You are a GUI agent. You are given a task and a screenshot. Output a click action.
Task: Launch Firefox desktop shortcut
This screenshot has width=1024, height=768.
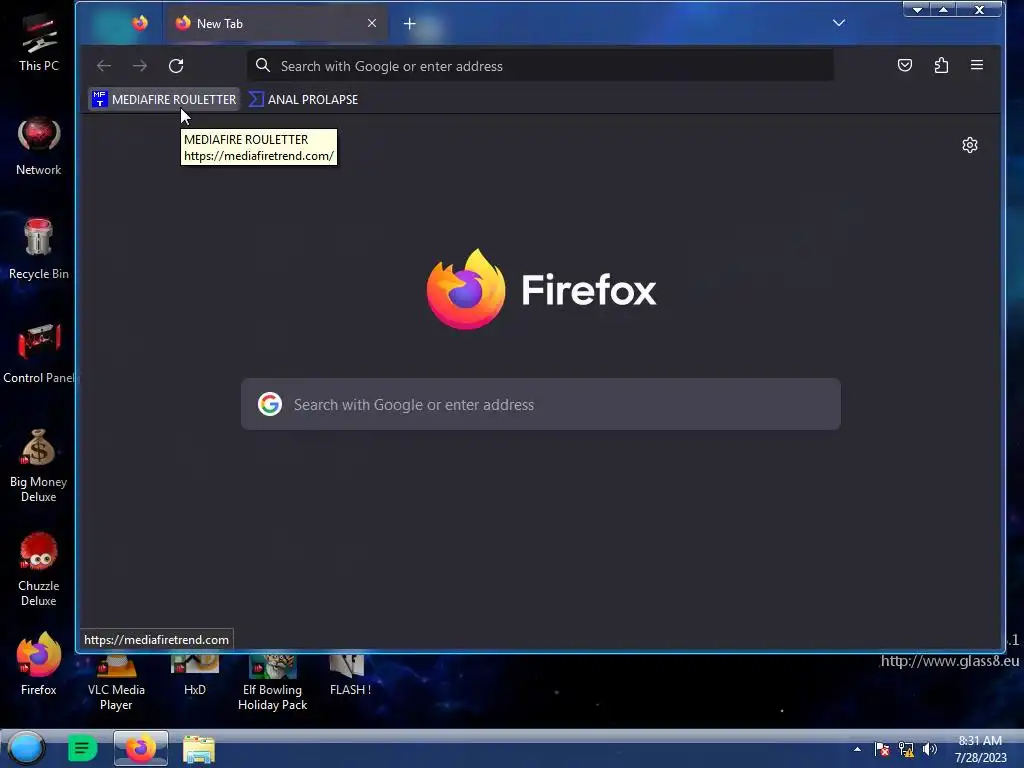pos(39,664)
